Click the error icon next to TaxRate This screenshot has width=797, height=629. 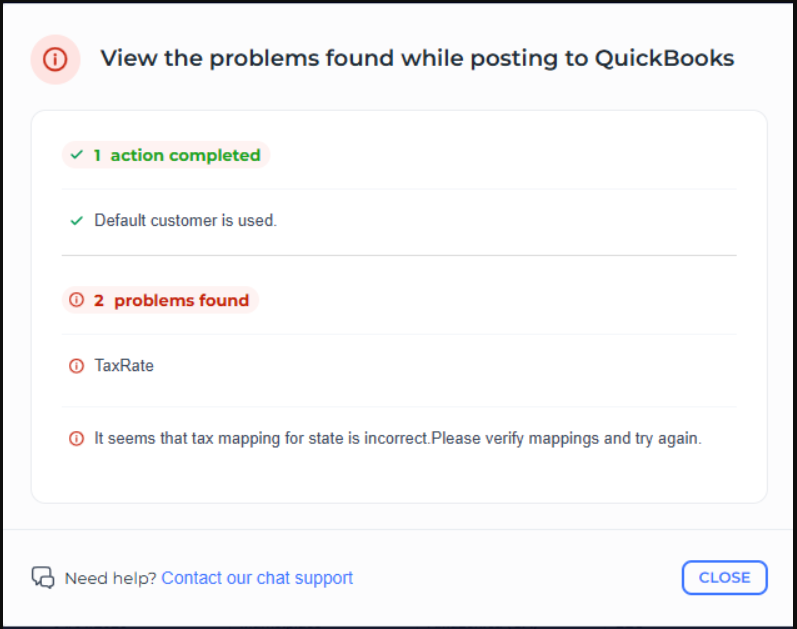[x=76, y=366]
